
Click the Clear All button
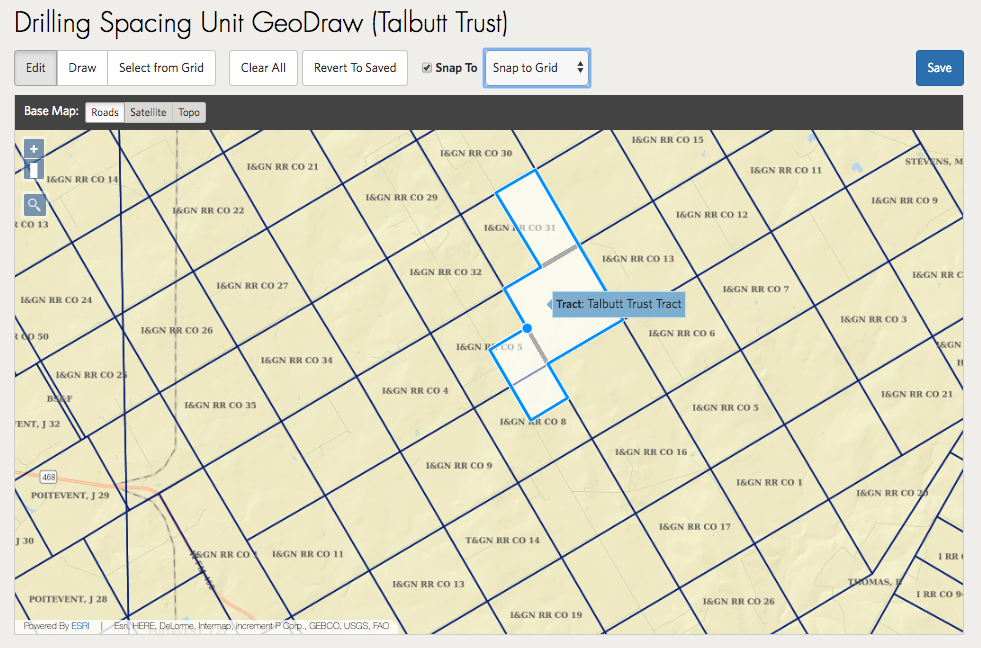coord(263,68)
